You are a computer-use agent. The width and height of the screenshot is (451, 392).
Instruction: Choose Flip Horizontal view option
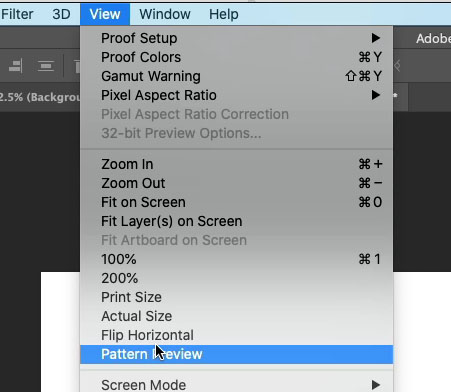237,335
